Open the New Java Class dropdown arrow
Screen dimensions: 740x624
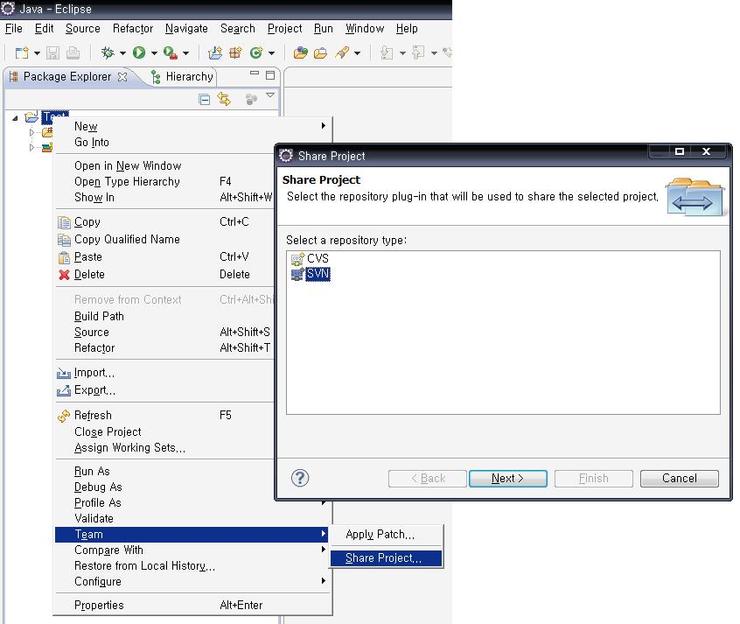point(271,53)
